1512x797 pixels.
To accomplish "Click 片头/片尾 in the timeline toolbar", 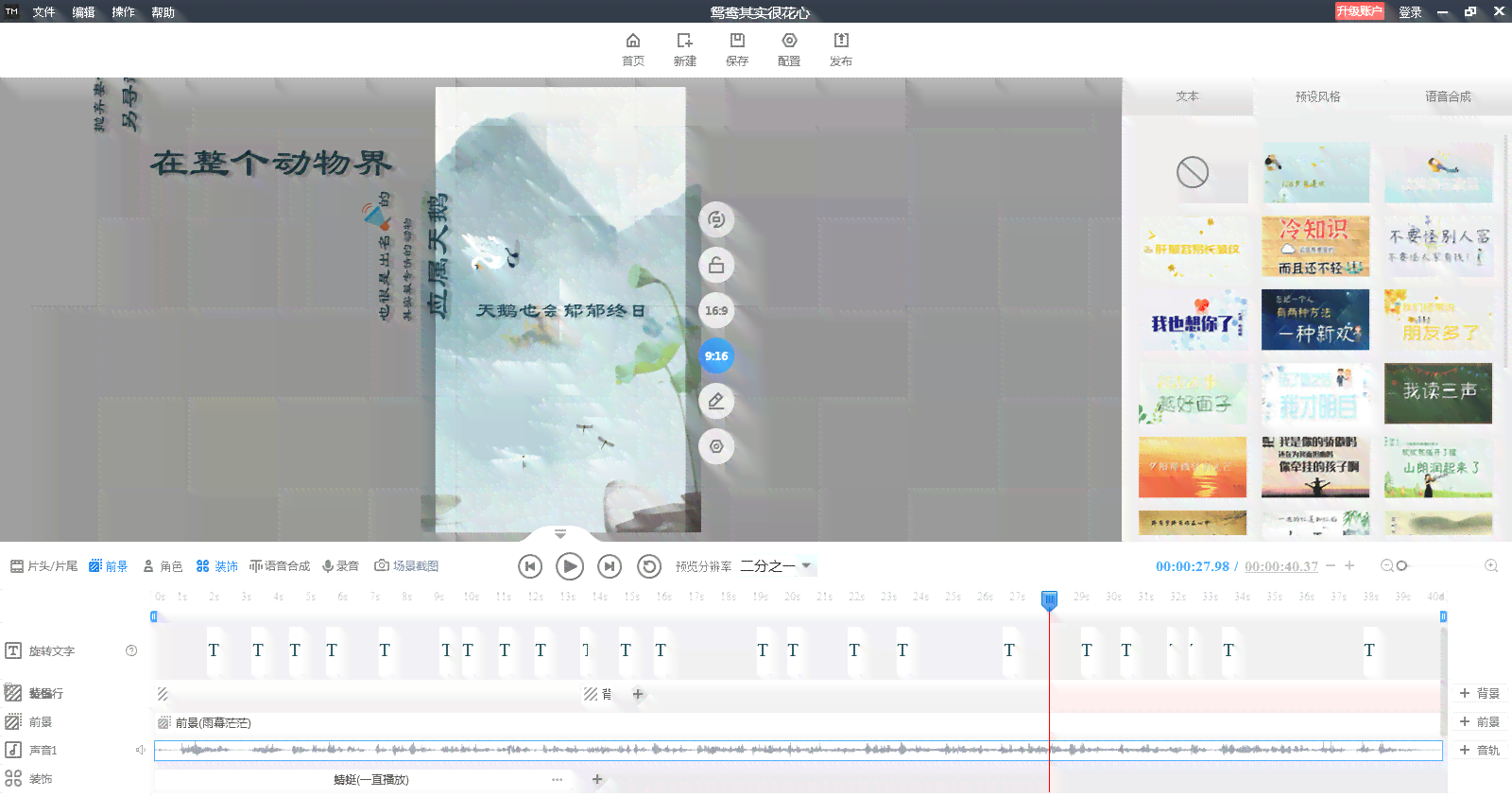I will tap(43, 566).
